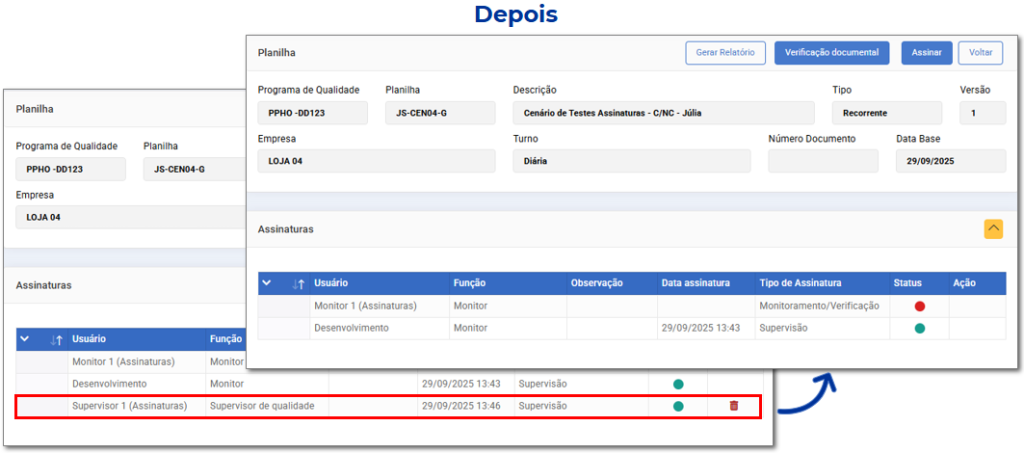
Task: Click the red status dot for Monitor 1
Action: tap(919, 306)
